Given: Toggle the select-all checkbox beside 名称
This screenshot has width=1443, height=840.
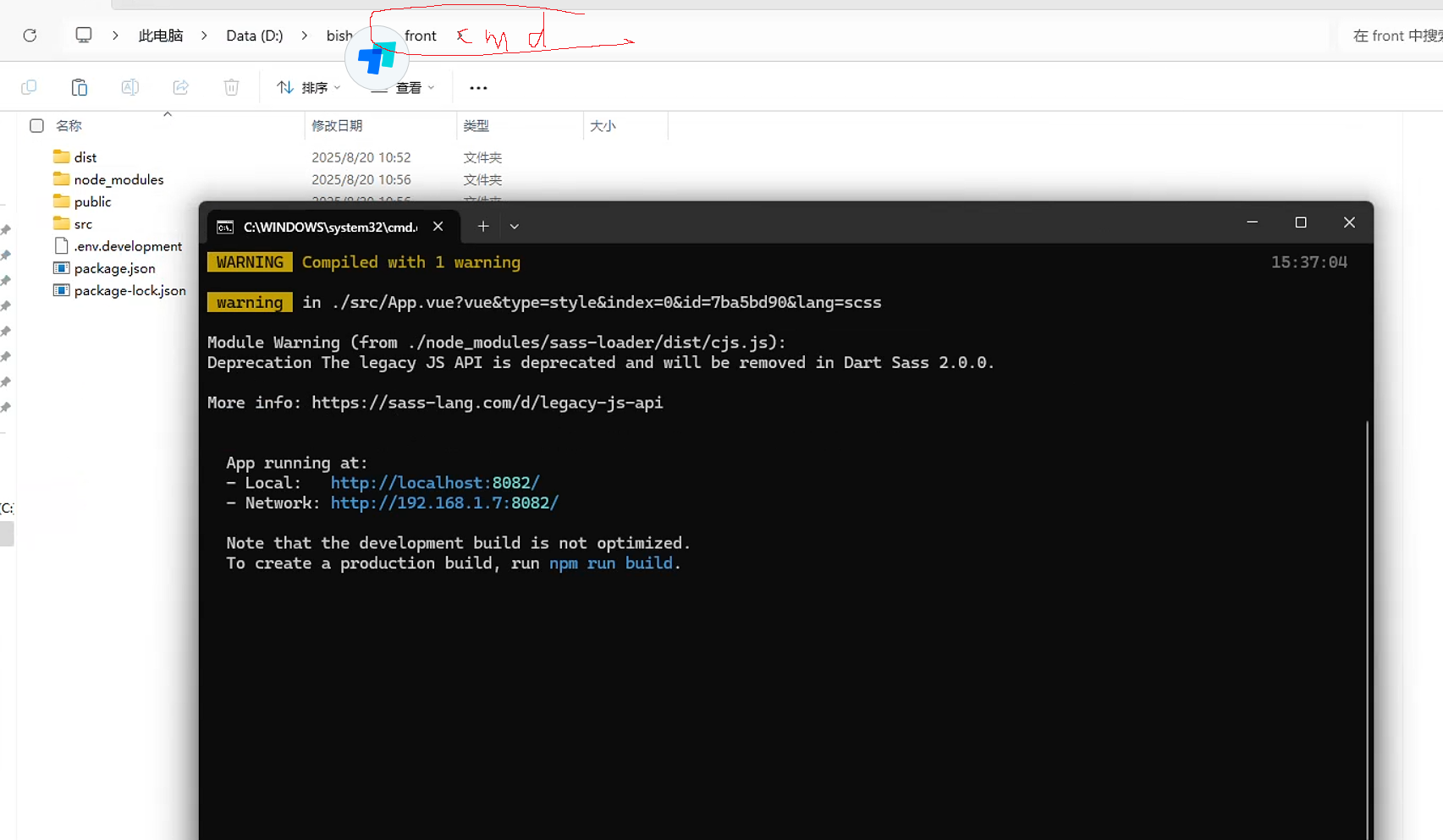Looking at the screenshot, I should click(x=36, y=125).
